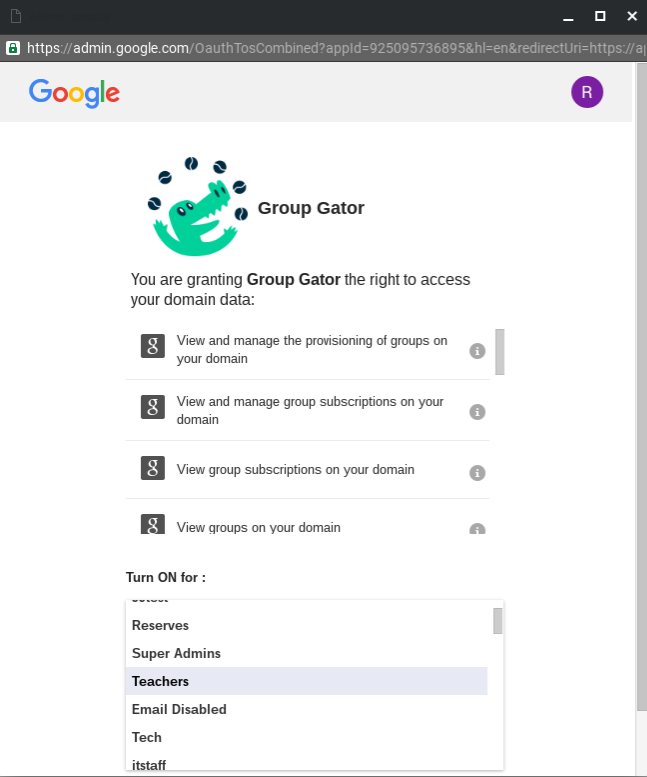647x777 pixels.
Task: Open the purple R account avatar
Action: (587, 93)
